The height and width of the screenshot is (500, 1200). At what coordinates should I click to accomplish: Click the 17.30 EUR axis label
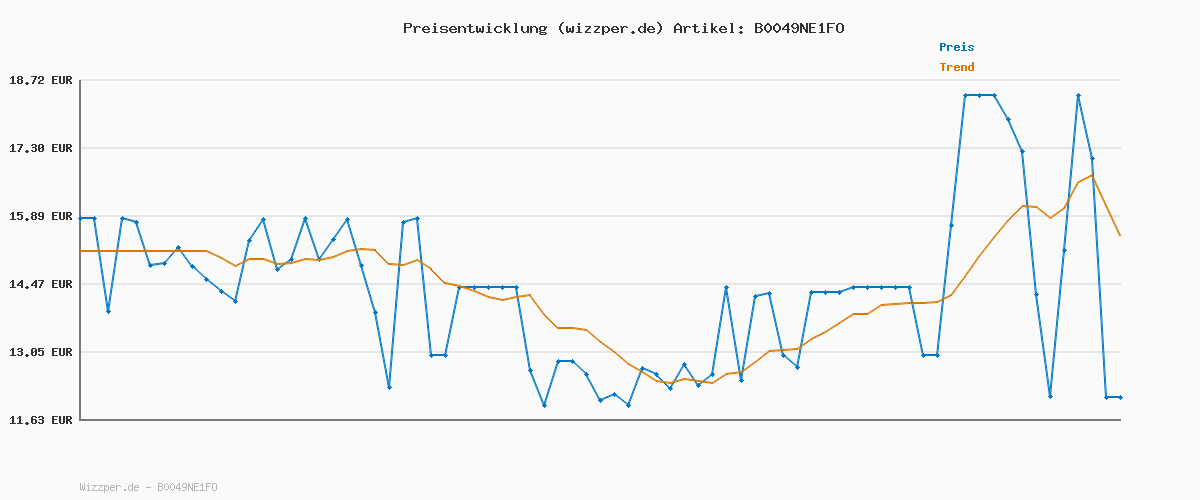pyautogui.click(x=41, y=148)
